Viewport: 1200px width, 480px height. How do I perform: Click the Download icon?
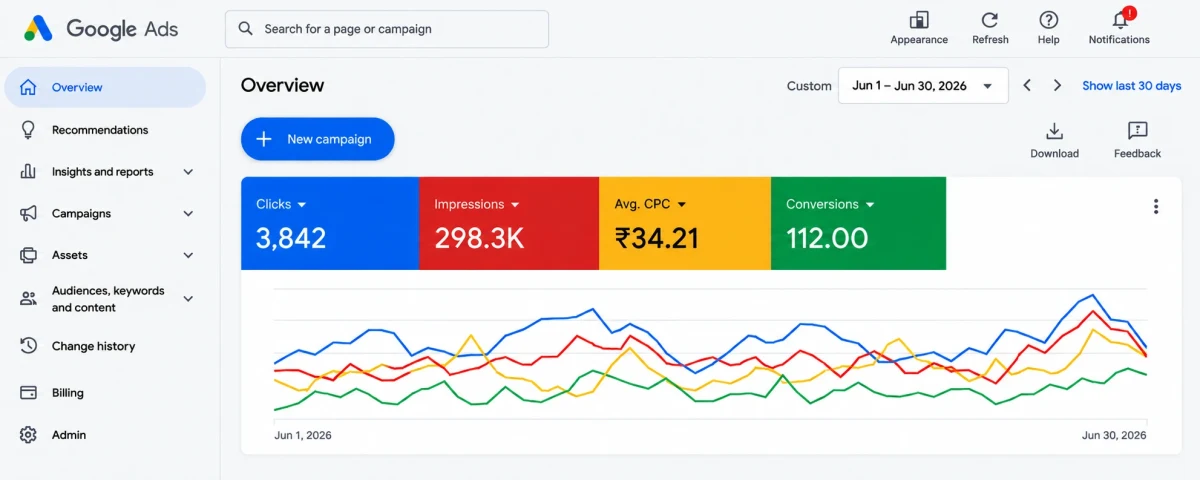[1054, 131]
